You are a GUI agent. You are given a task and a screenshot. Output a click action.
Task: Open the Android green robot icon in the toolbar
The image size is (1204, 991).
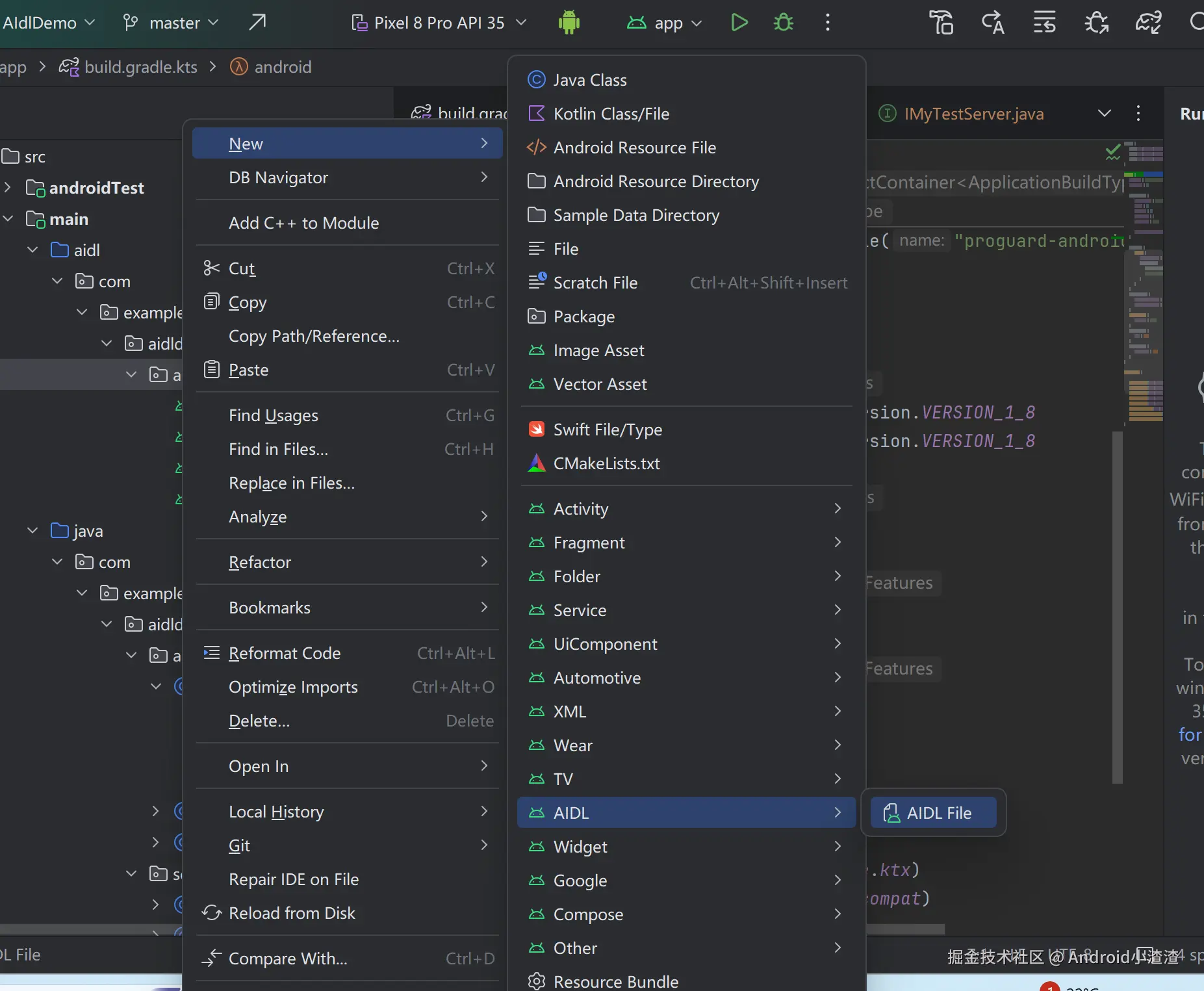(x=569, y=23)
